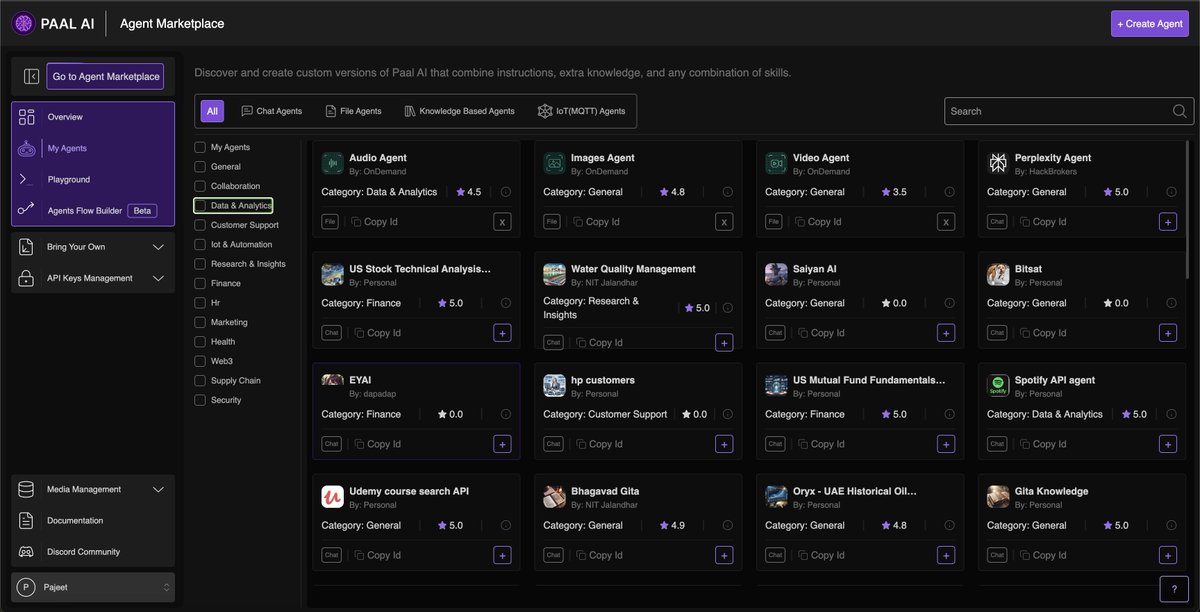Screen dimensions: 1200x612
Task: Click the Create Agent button
Action: click(x=1150, y=24)
